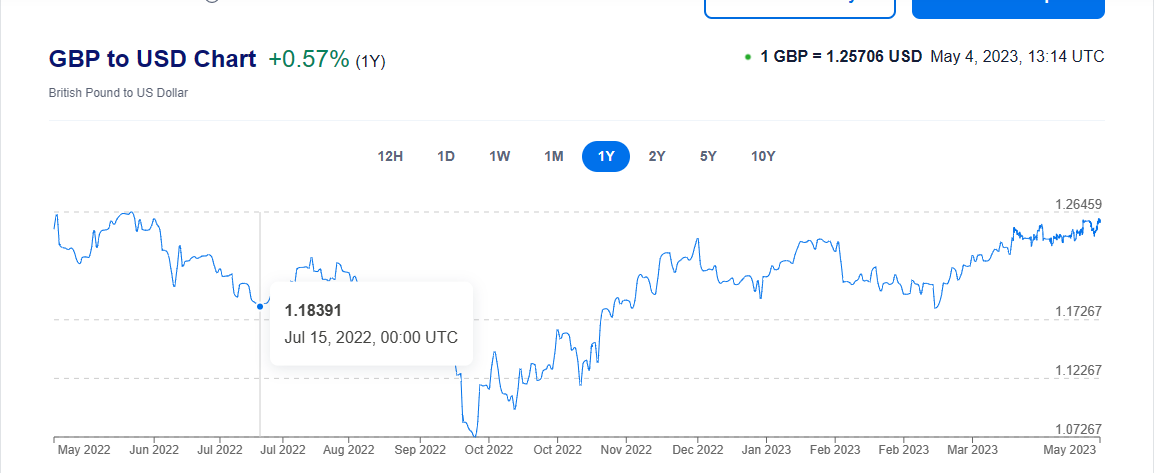This screenshot has width=1154, height=473.
Task: Click the 1.26459 y-axis label
Action: 1078,204
